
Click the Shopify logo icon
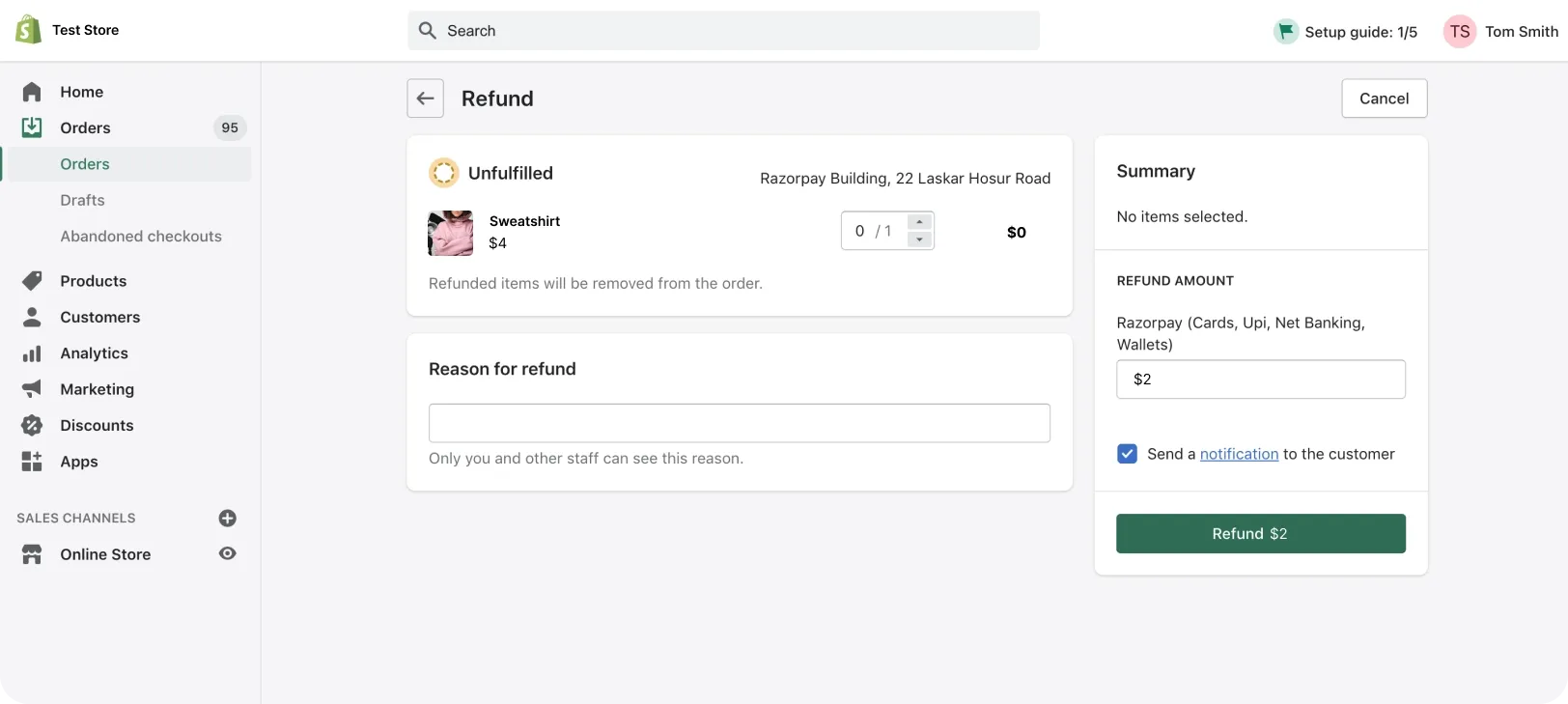click(x=28, y=30)
